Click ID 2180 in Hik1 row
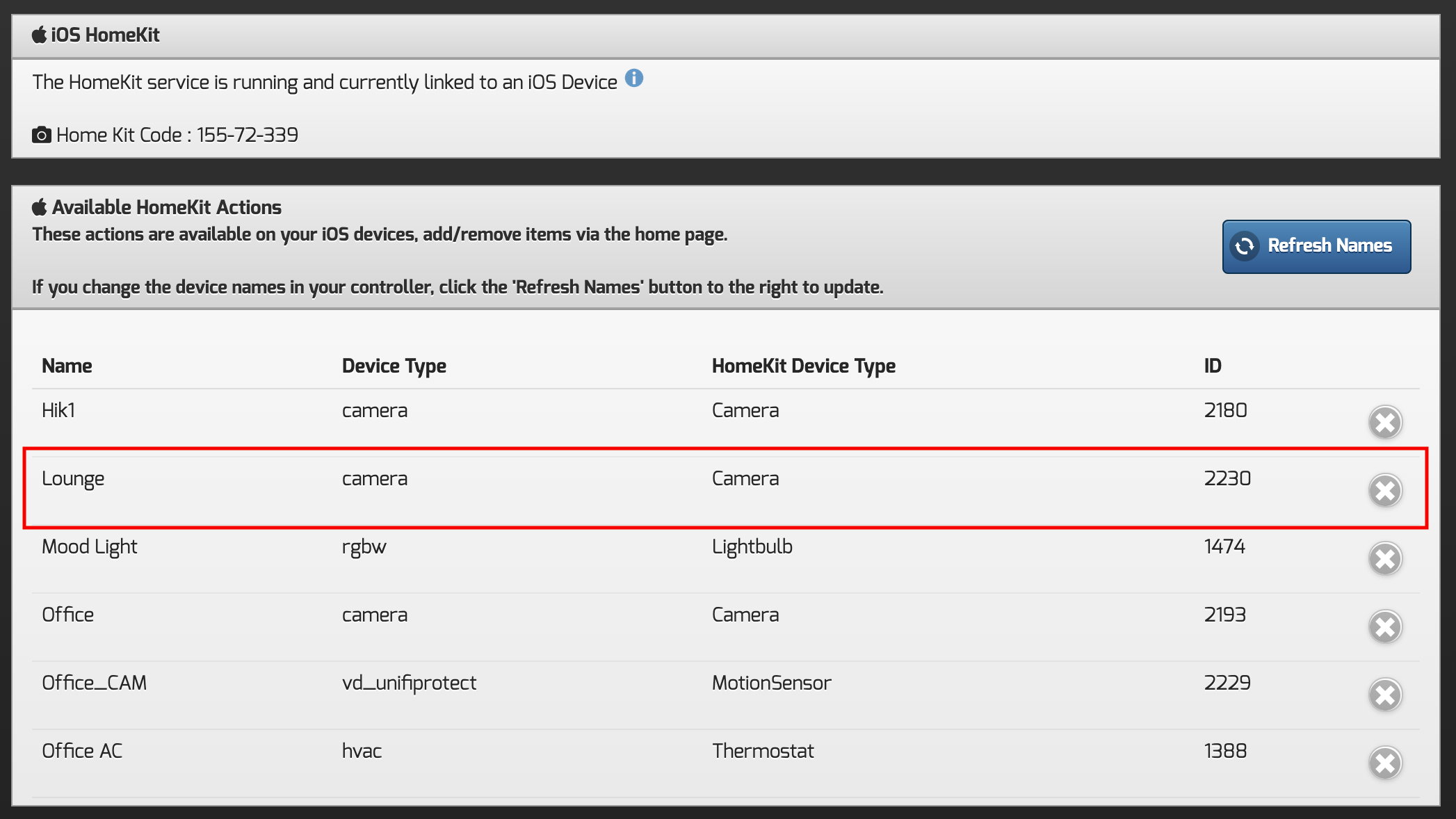Screen dimensions: 1456x819 1225,410
